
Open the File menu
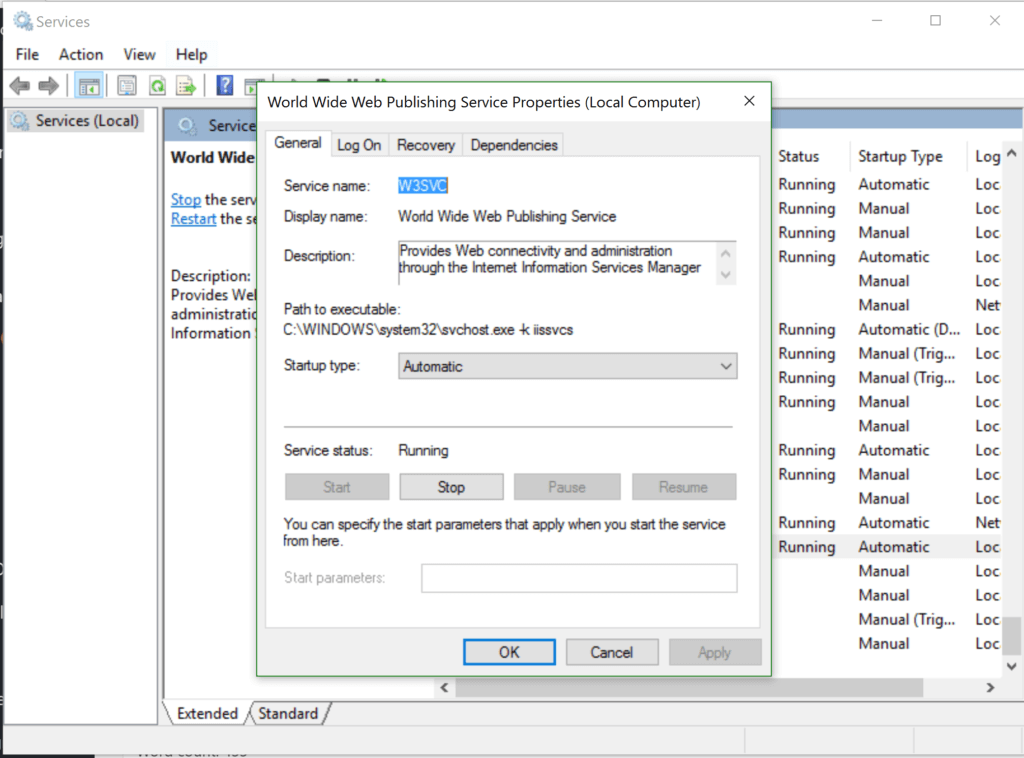click(27, 55)
